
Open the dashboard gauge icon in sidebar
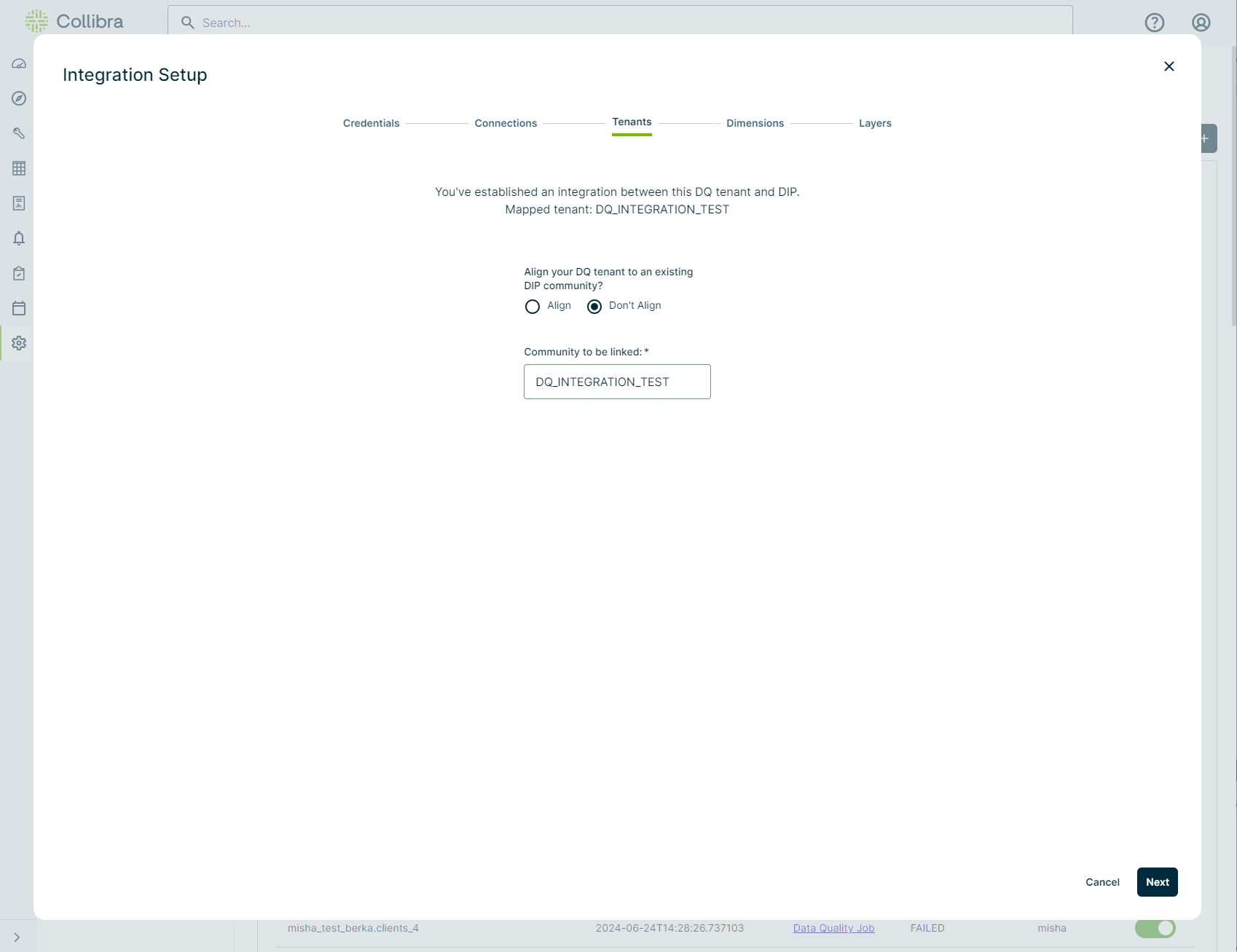tap(18, 63)
